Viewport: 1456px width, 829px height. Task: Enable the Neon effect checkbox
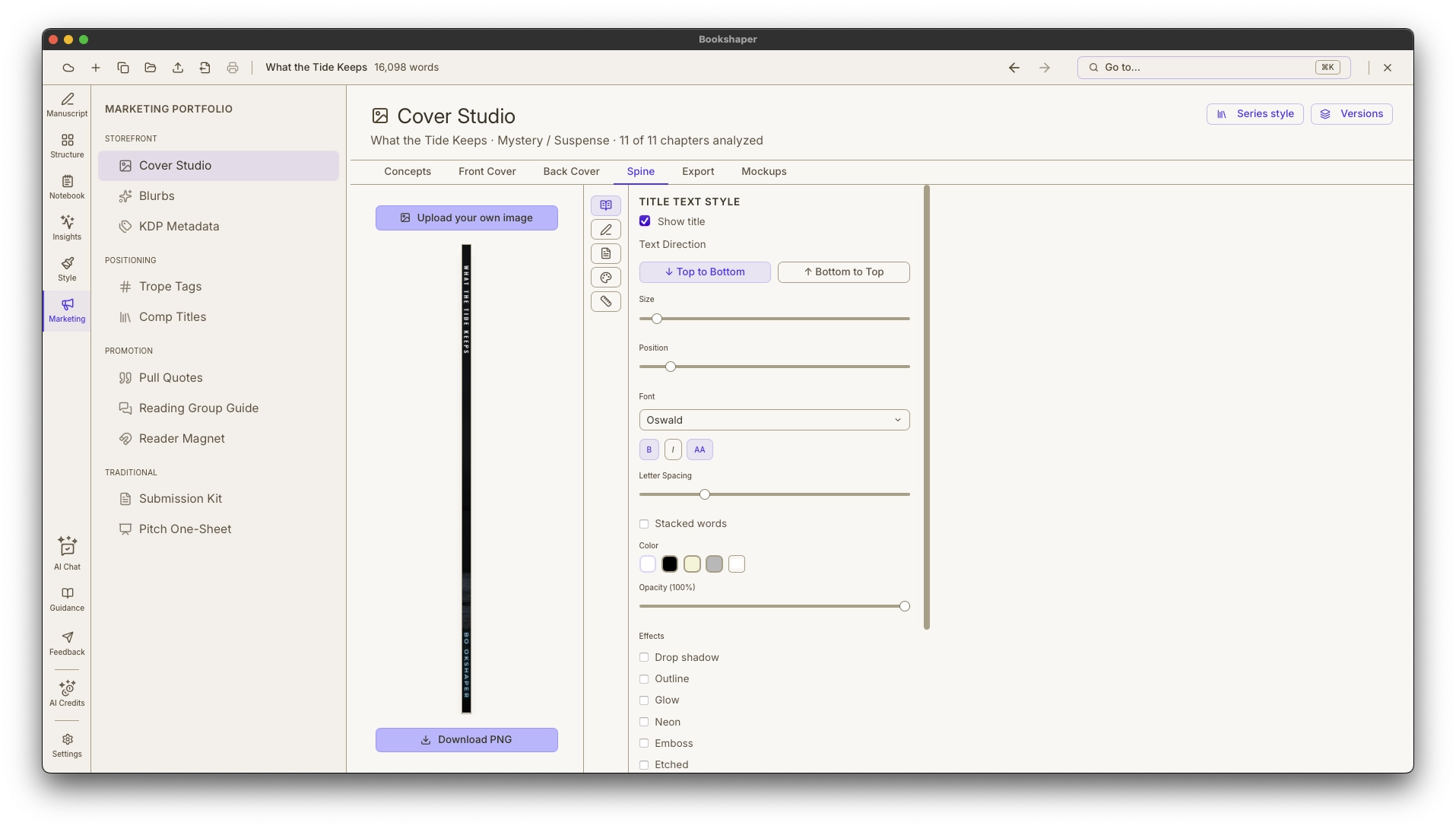644,723
